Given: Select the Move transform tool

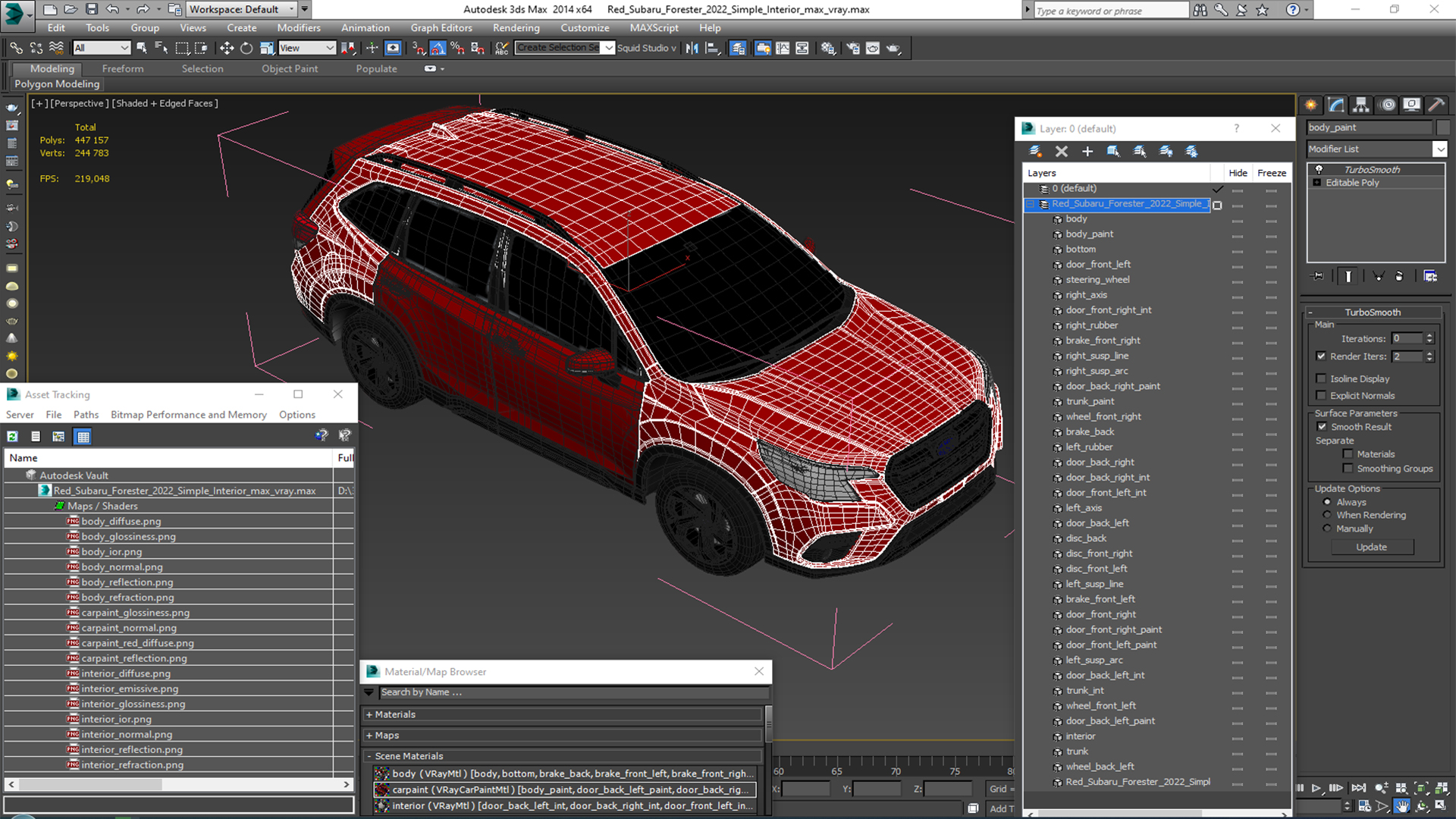Looking at the screenshot, I should coord(227,48).
